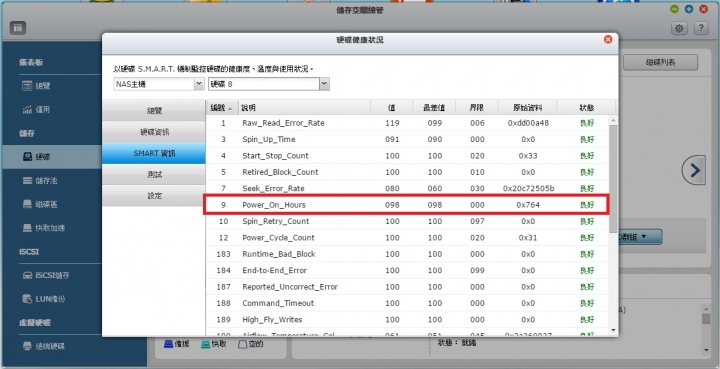Click the value column header
This screenshot has width=720, height=369.
coord(392,107)
